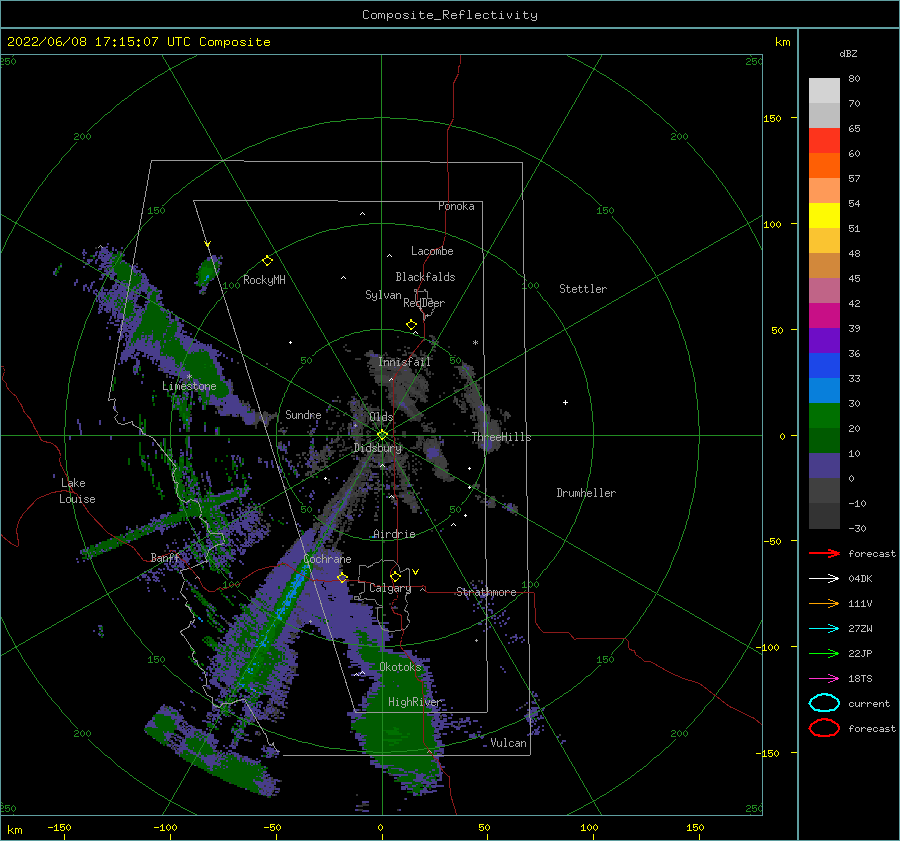
Task: Click the Sylvan label on the map
Action: click(383, 295)
